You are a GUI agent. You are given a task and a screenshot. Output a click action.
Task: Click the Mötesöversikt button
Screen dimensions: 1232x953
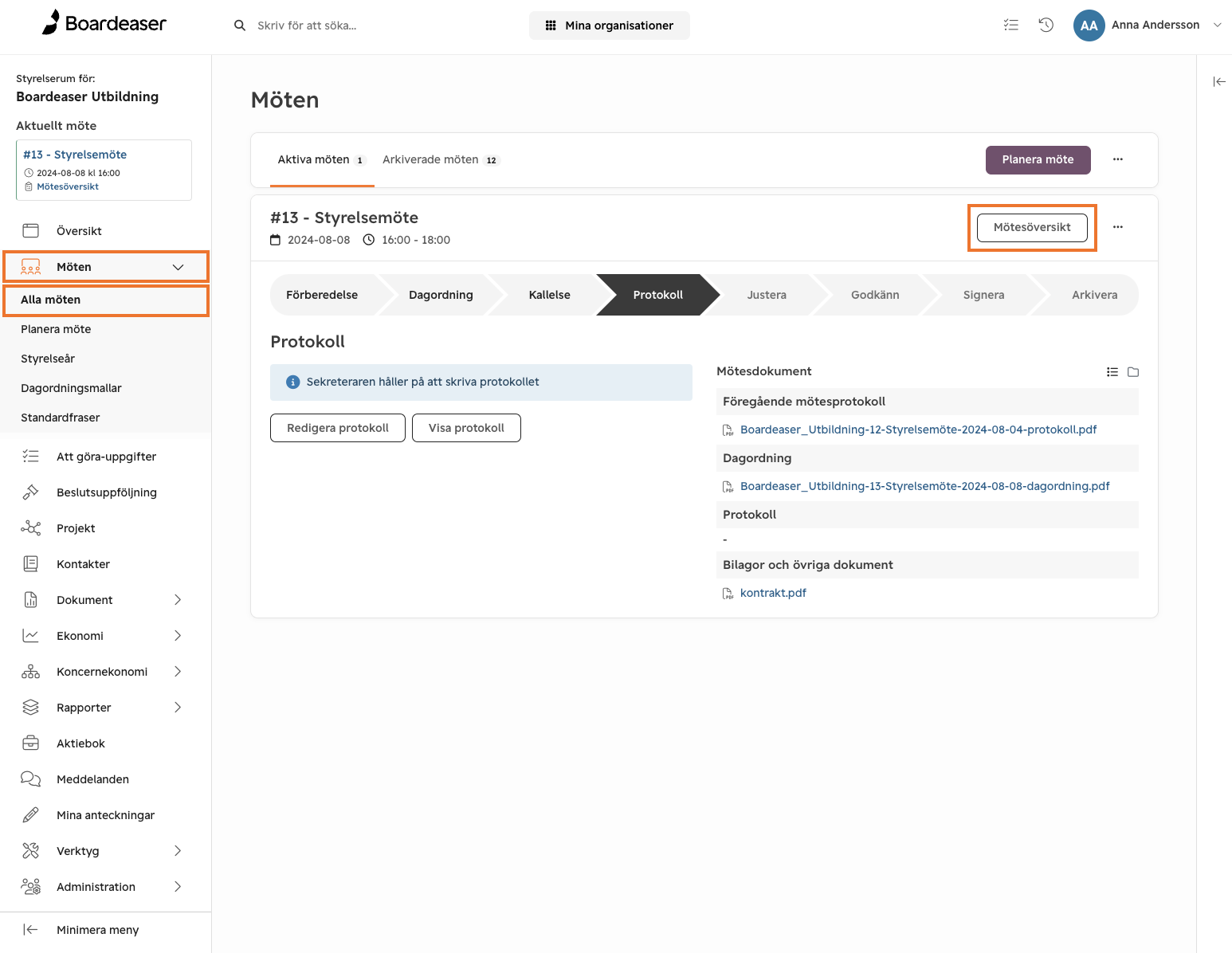(1032, 227)
